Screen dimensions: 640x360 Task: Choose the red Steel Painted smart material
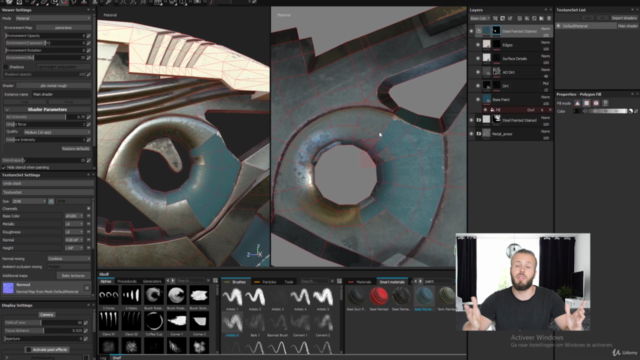click(x=379, y=298)
